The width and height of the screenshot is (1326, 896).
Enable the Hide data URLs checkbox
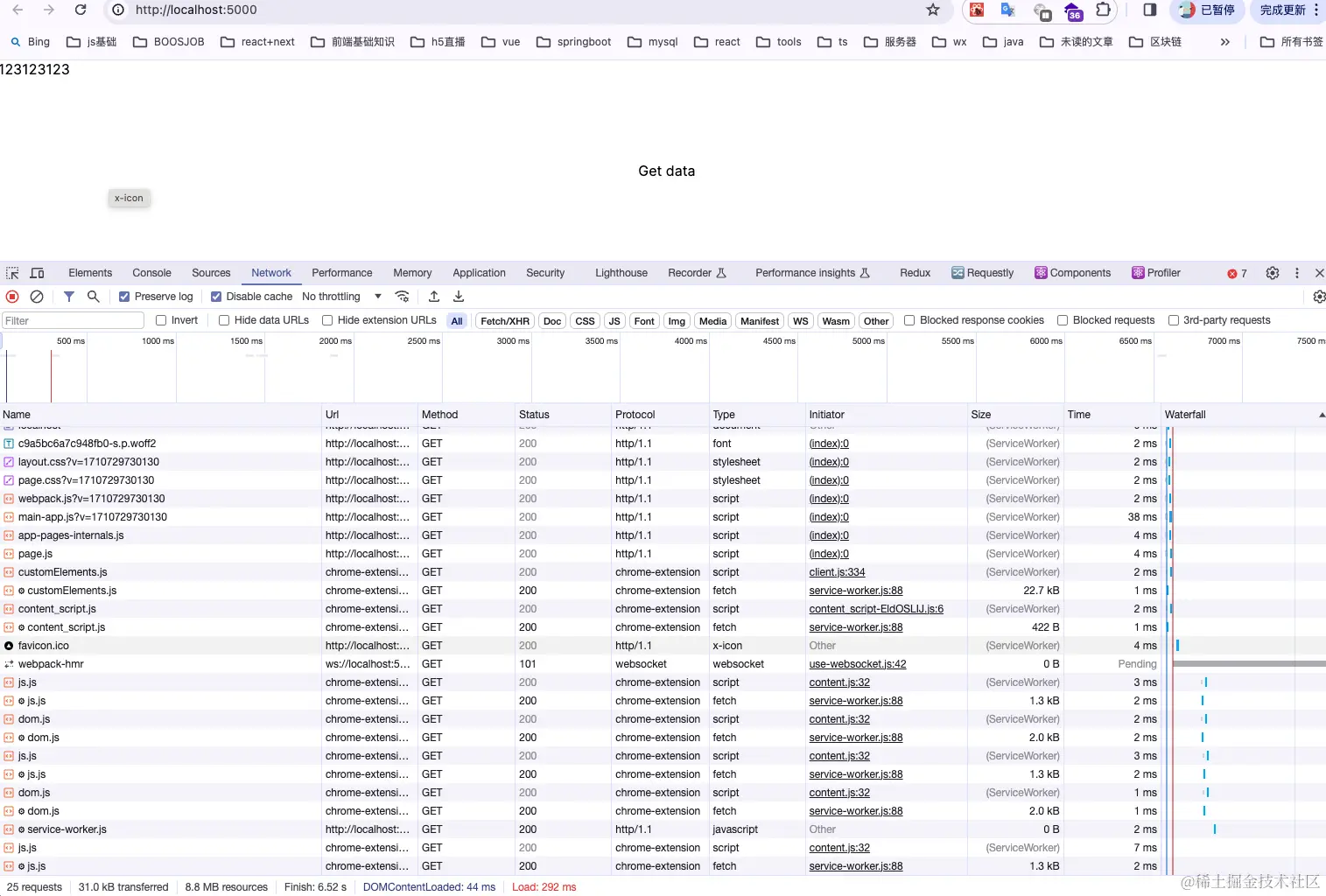click(x=224, y=320)
